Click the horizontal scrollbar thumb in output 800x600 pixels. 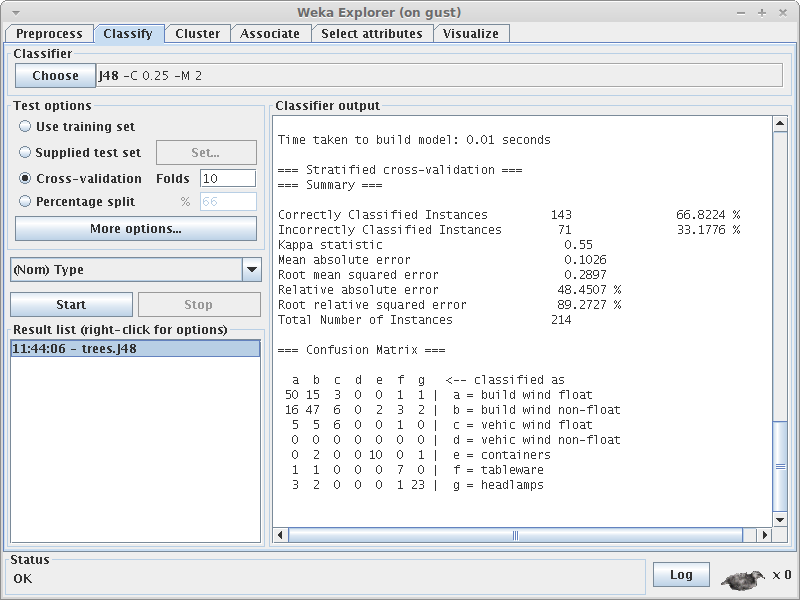coord(515,535)
